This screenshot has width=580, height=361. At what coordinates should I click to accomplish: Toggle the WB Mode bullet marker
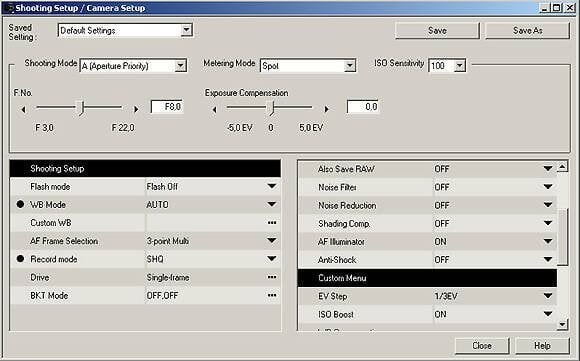click(x=20, y=204)
